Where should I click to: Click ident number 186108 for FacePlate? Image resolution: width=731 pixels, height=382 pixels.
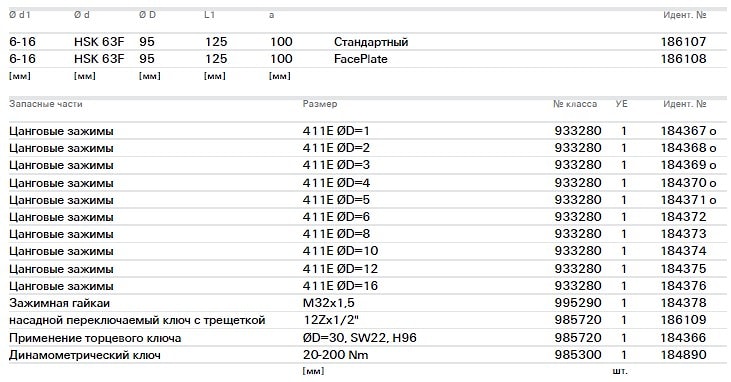(x=683, y=59)
